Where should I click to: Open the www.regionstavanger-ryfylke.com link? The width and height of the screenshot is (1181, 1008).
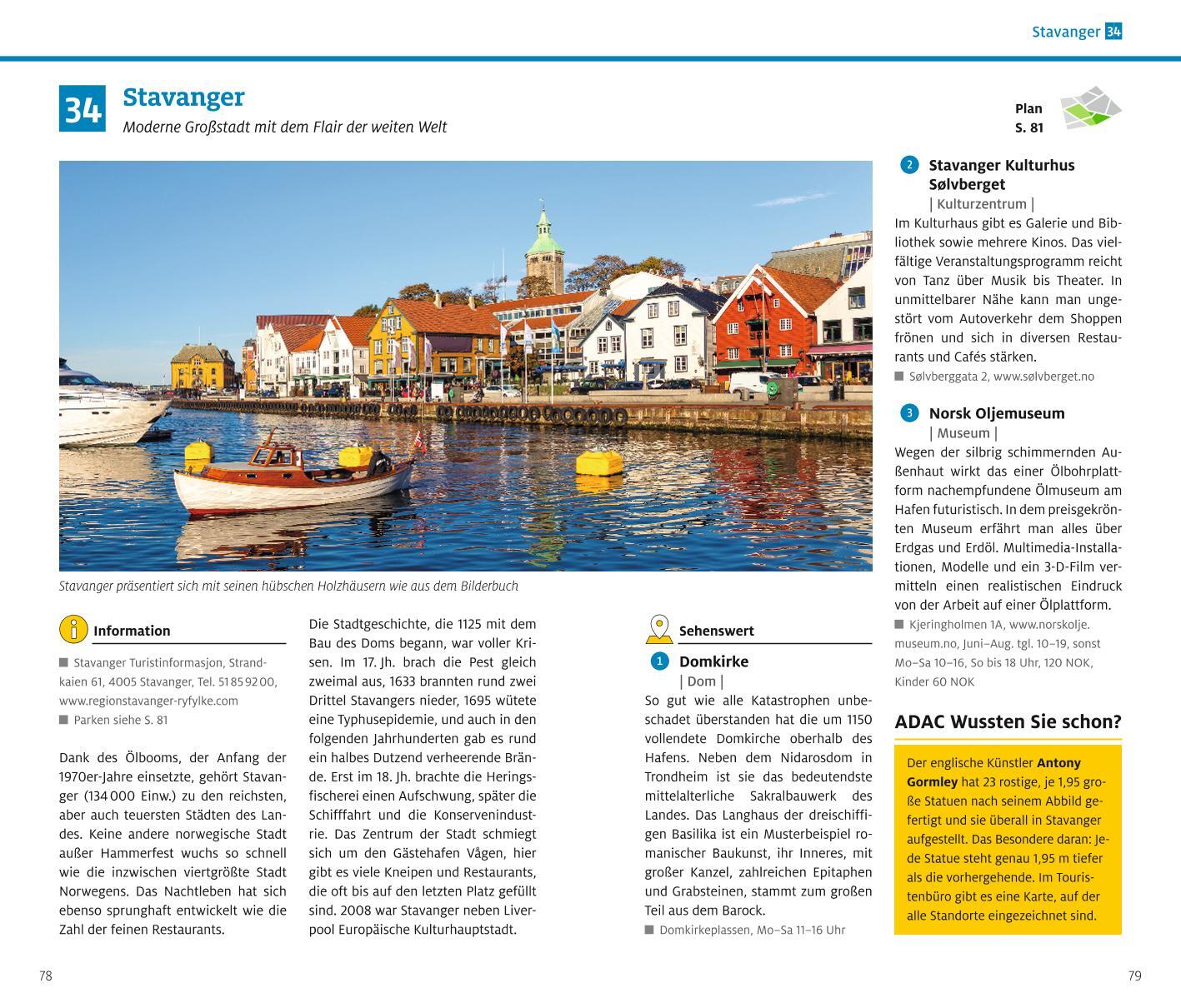click(148, 701)
